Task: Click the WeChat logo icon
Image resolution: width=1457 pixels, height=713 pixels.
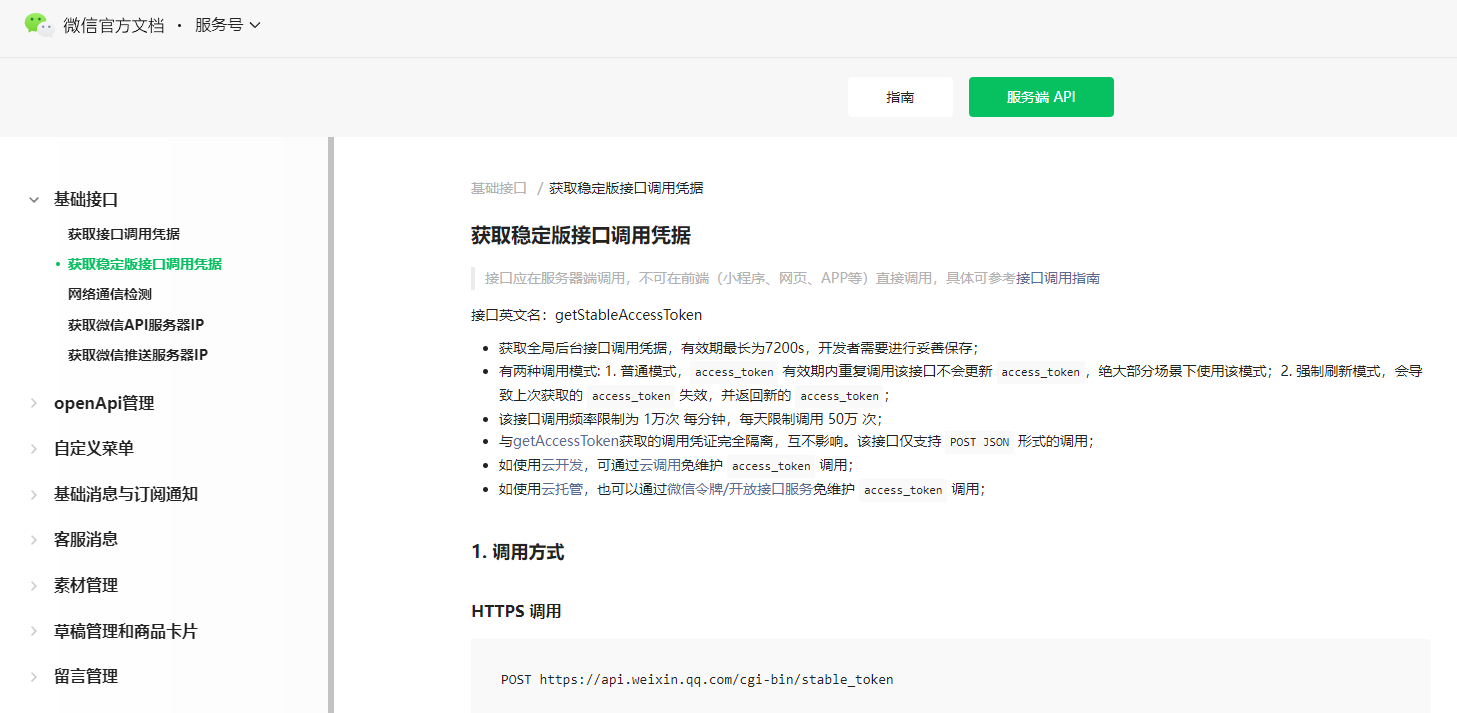Action: 39,25
